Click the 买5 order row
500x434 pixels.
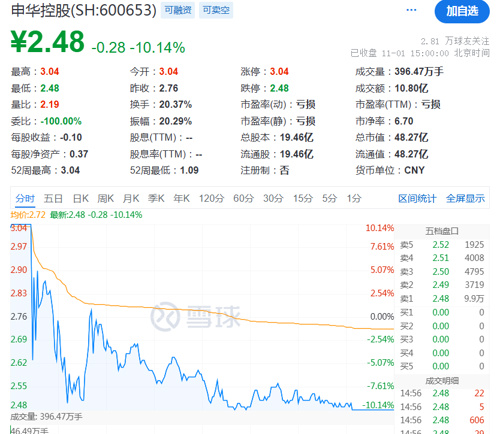[x=442, y=366]
